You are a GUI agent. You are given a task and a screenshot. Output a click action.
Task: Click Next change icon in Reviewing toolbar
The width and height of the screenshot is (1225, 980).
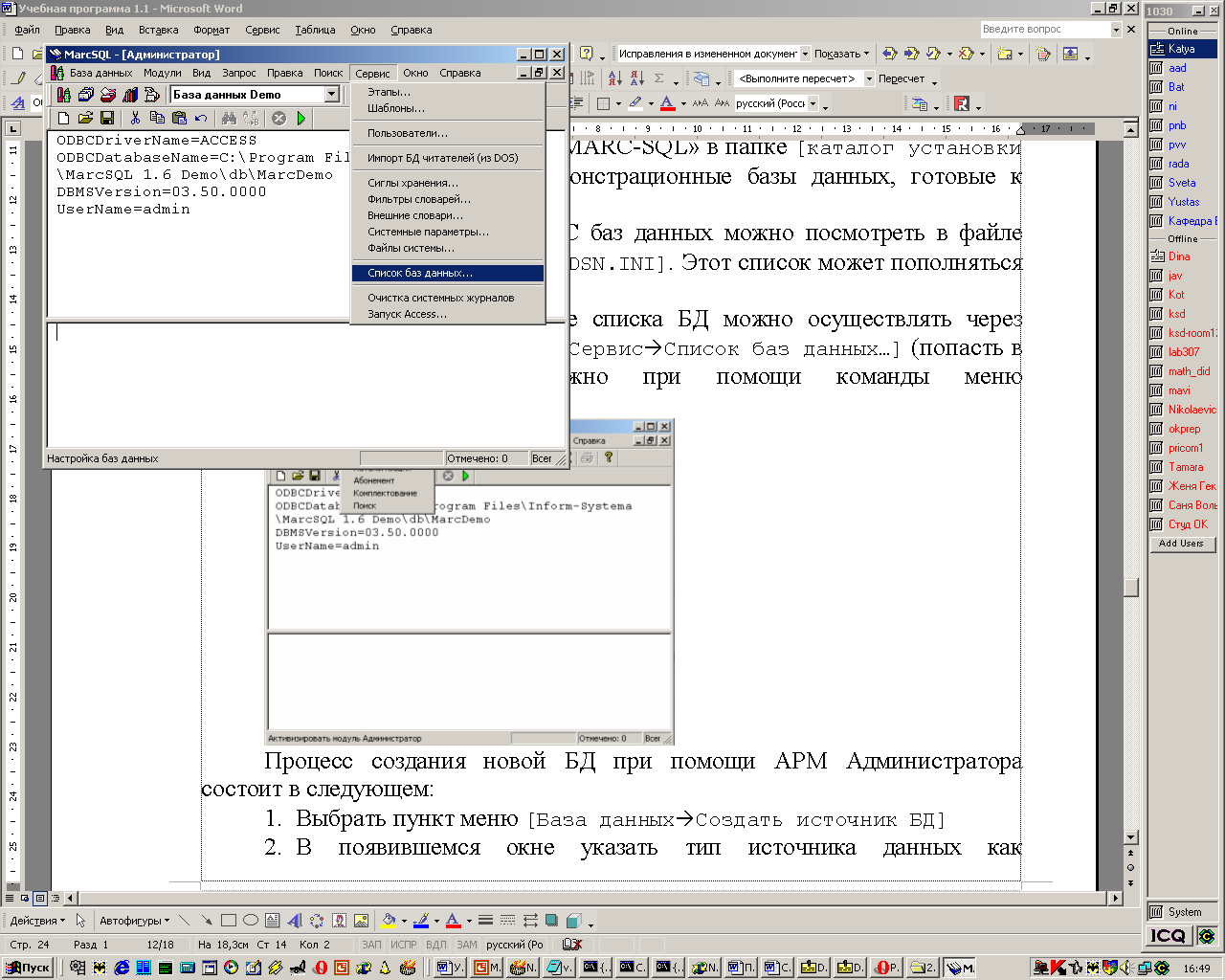pyautogui.click(x=911, y=54)
